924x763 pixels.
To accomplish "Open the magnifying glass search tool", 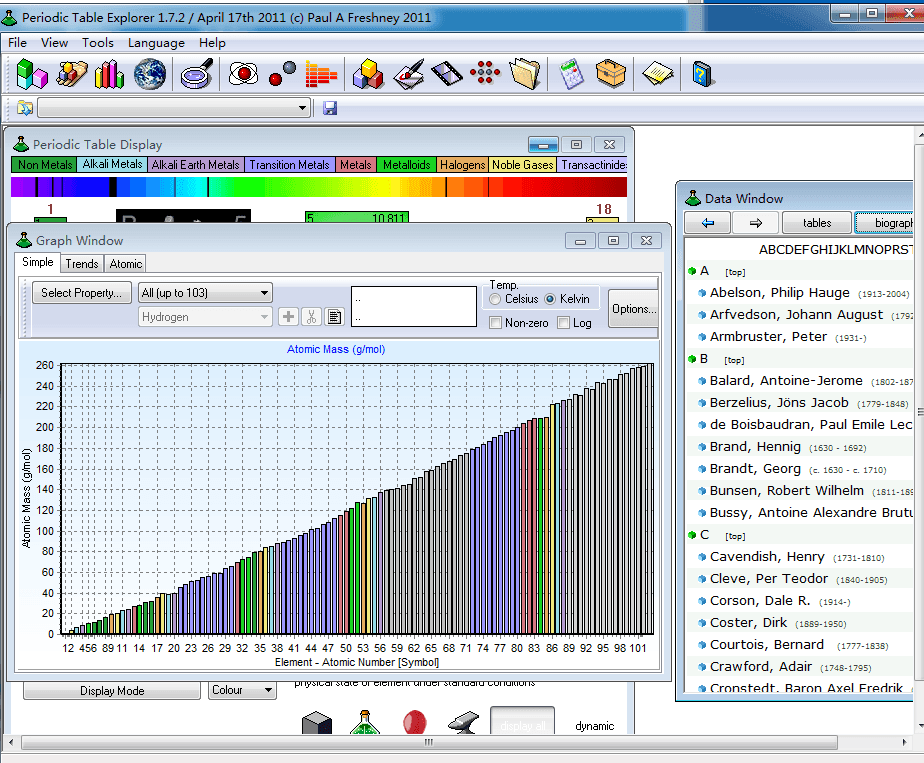I will [196, 74].
